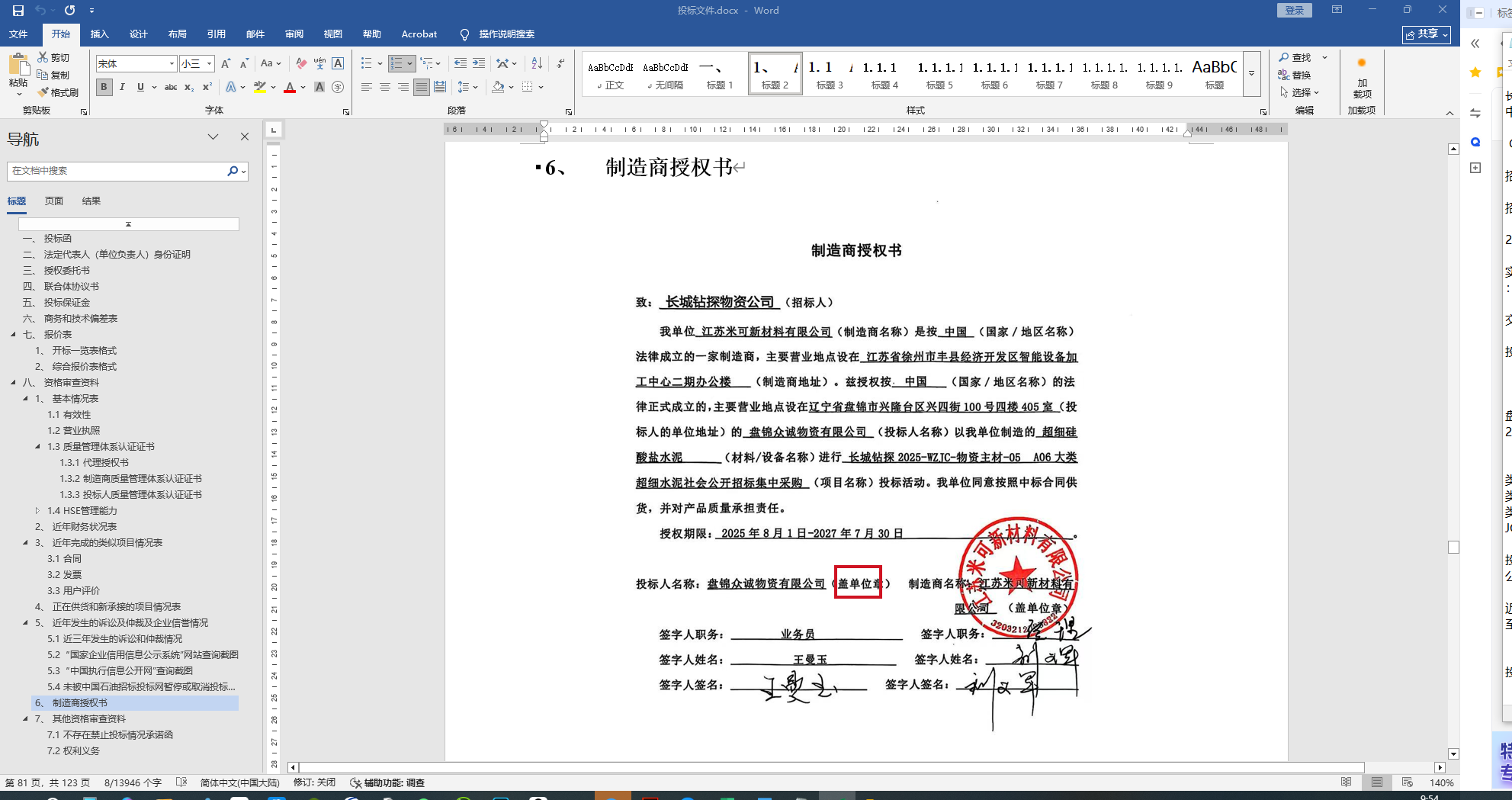Insert enclosed character (带圈字符)

pos(338,87)
